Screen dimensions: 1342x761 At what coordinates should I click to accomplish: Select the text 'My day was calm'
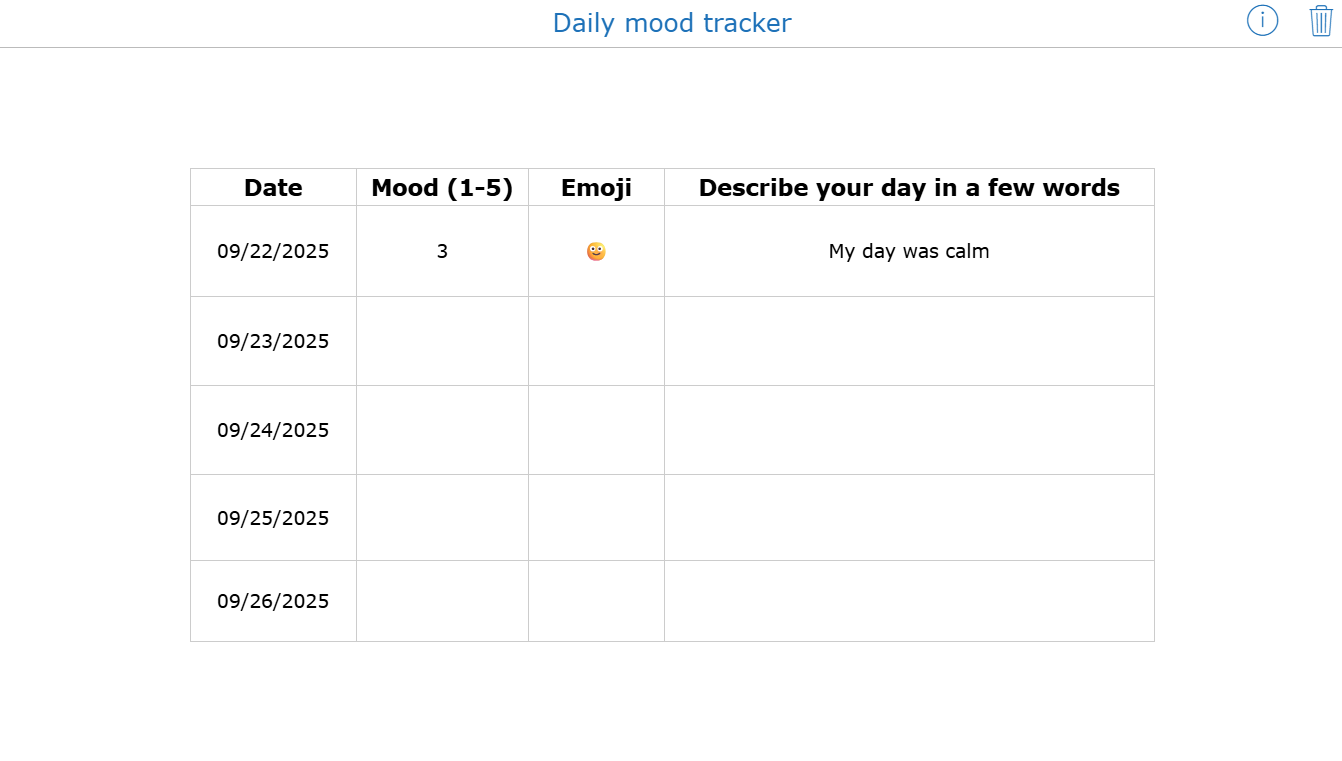pos(908,251)
